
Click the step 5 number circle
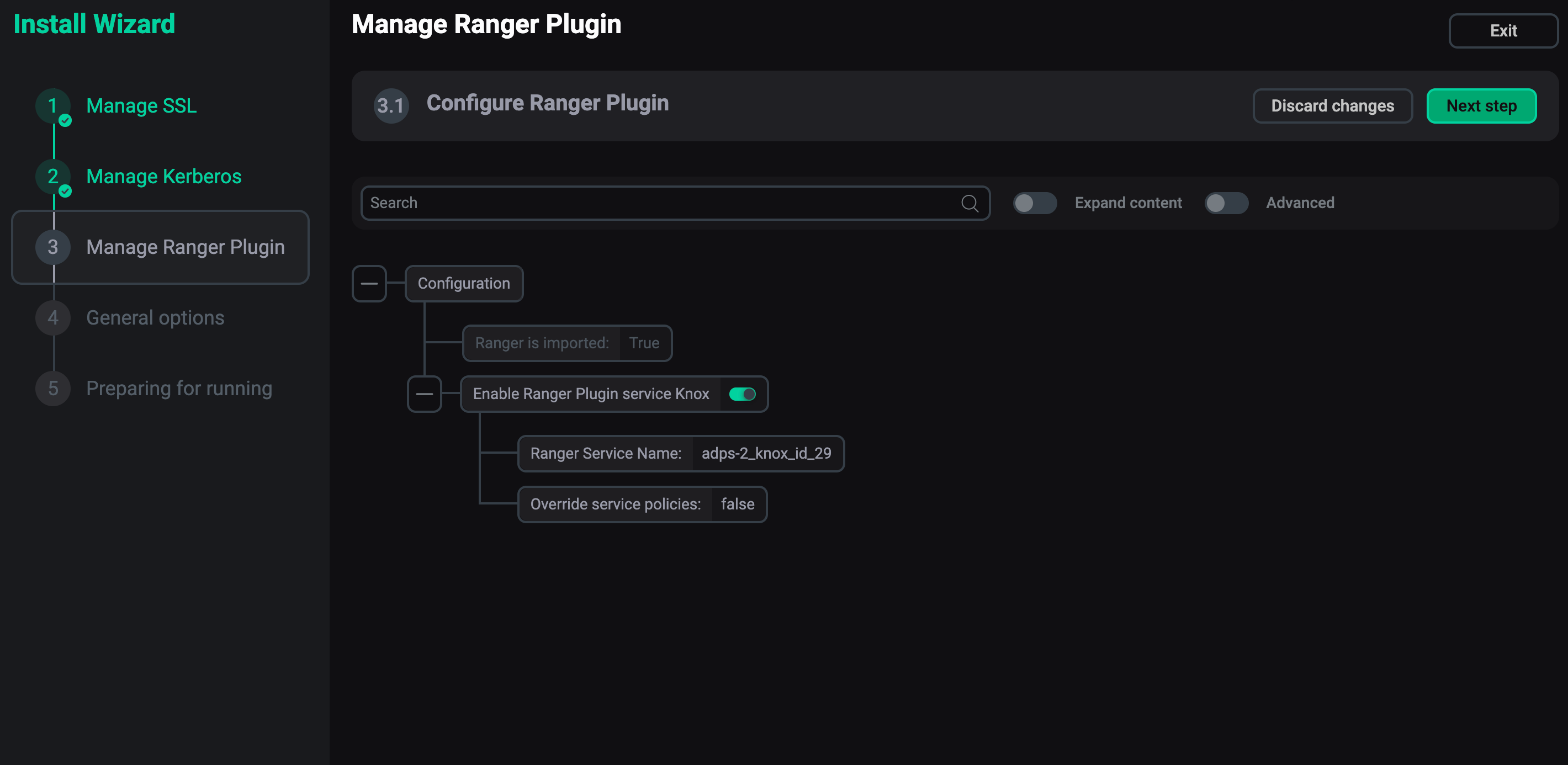pos(53,388)
